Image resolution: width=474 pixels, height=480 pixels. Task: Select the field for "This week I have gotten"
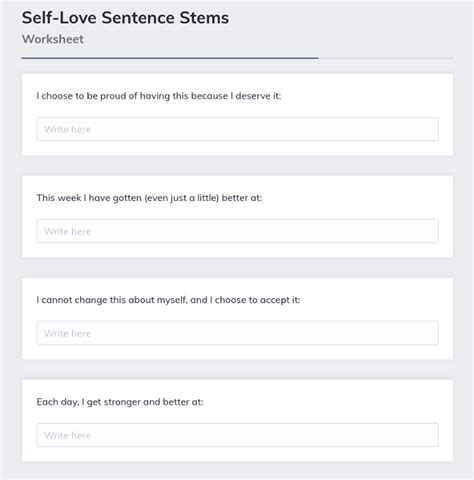click(x=237, y=231)
